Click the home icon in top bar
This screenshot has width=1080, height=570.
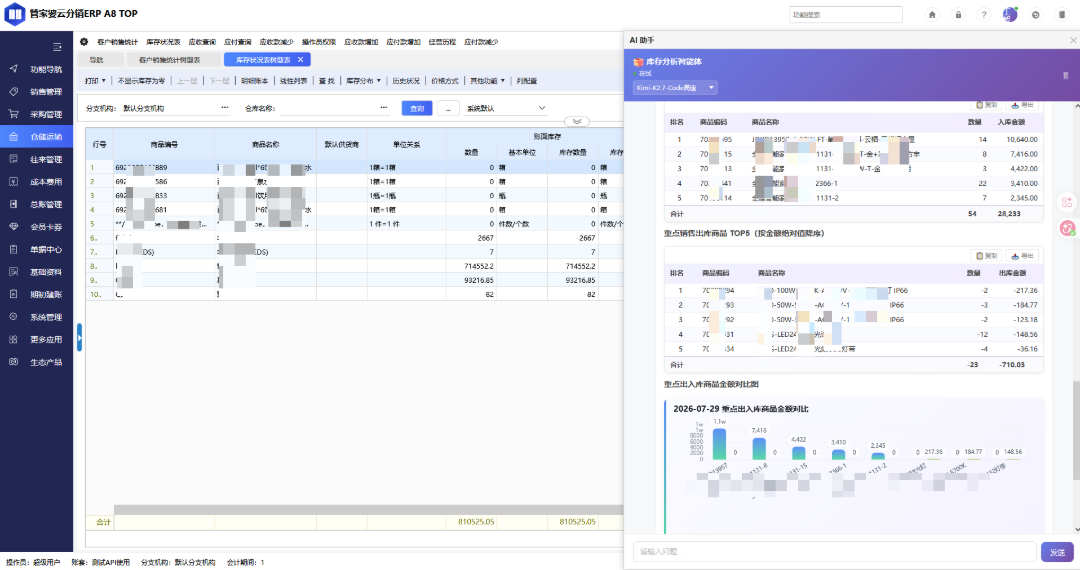point(932,14)
